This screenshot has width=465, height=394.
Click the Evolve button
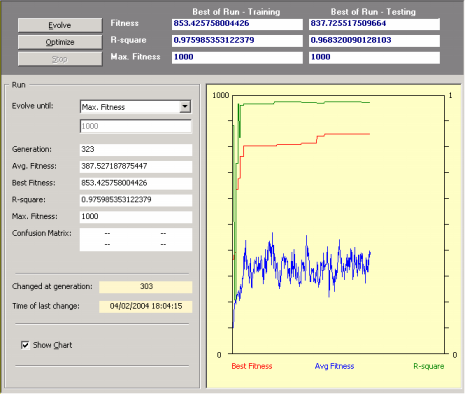[60, 25]
